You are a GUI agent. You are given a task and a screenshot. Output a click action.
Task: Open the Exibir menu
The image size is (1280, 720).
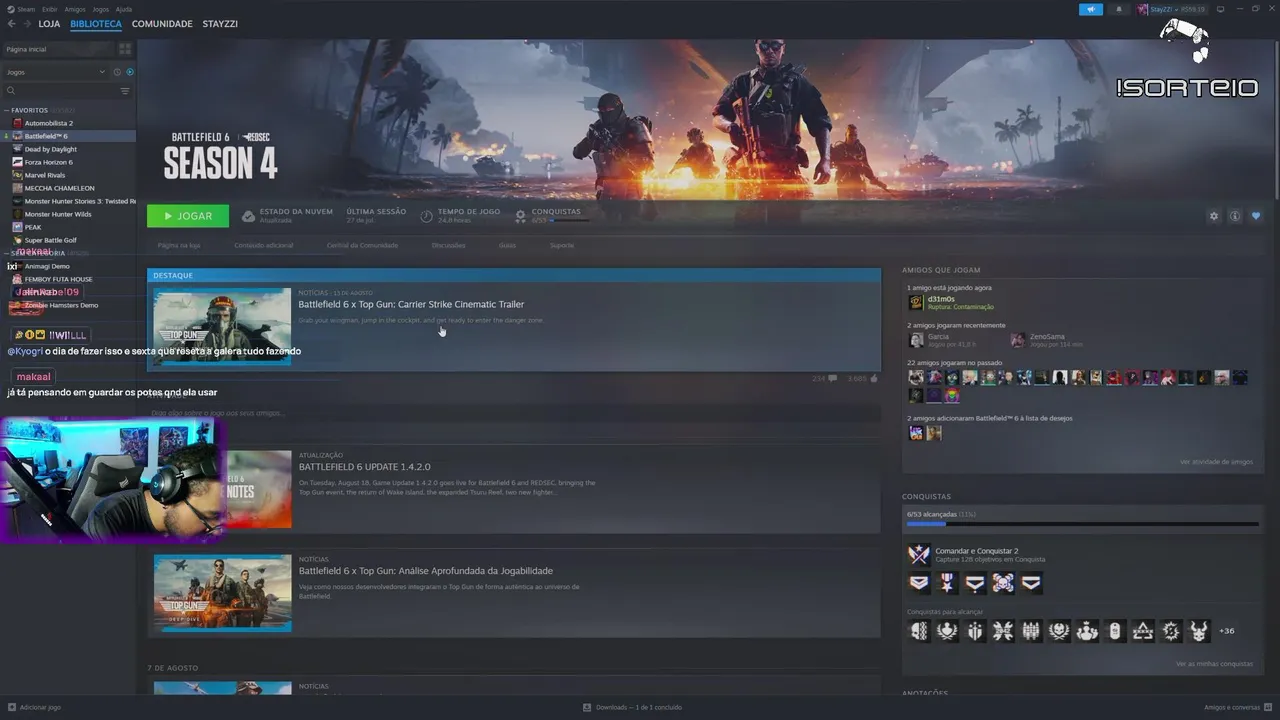50,9
